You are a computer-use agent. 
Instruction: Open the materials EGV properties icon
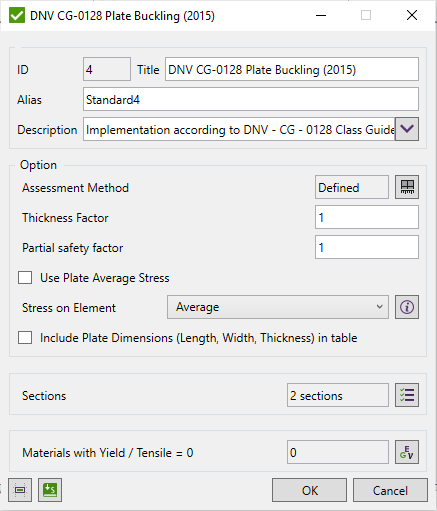tap(407, 452)
